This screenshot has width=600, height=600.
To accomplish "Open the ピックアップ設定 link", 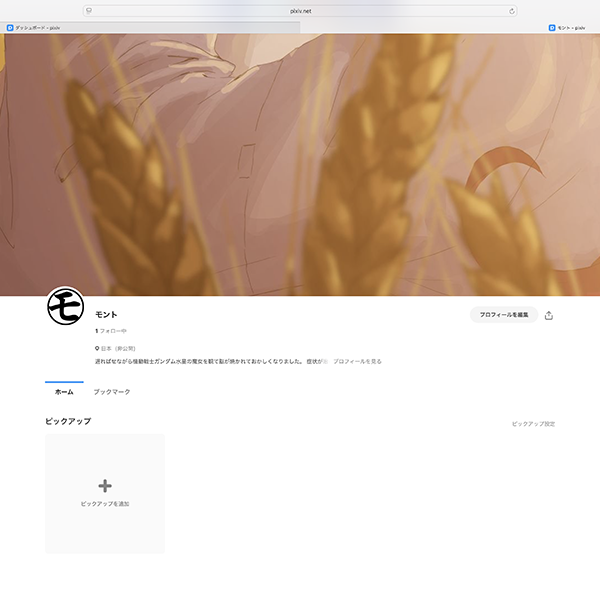I will pyautogui.click(x=533, y=424).
